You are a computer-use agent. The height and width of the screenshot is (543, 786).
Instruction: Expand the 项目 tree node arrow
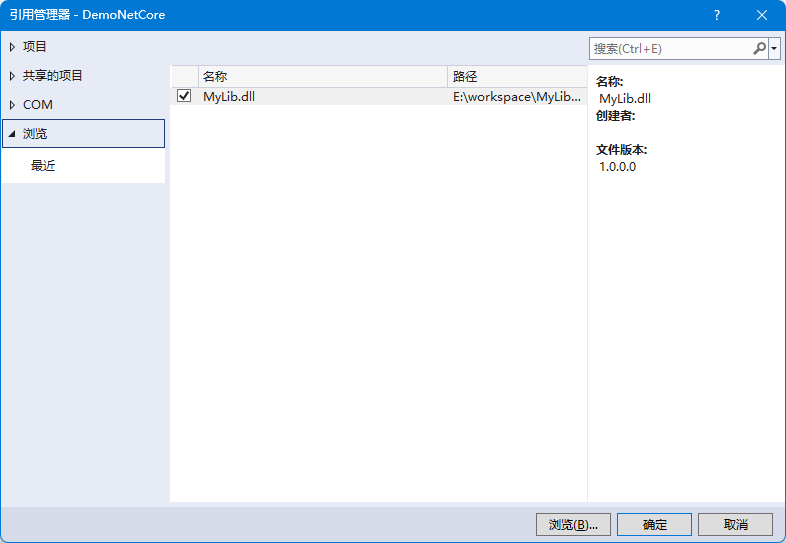coord(12,47)
